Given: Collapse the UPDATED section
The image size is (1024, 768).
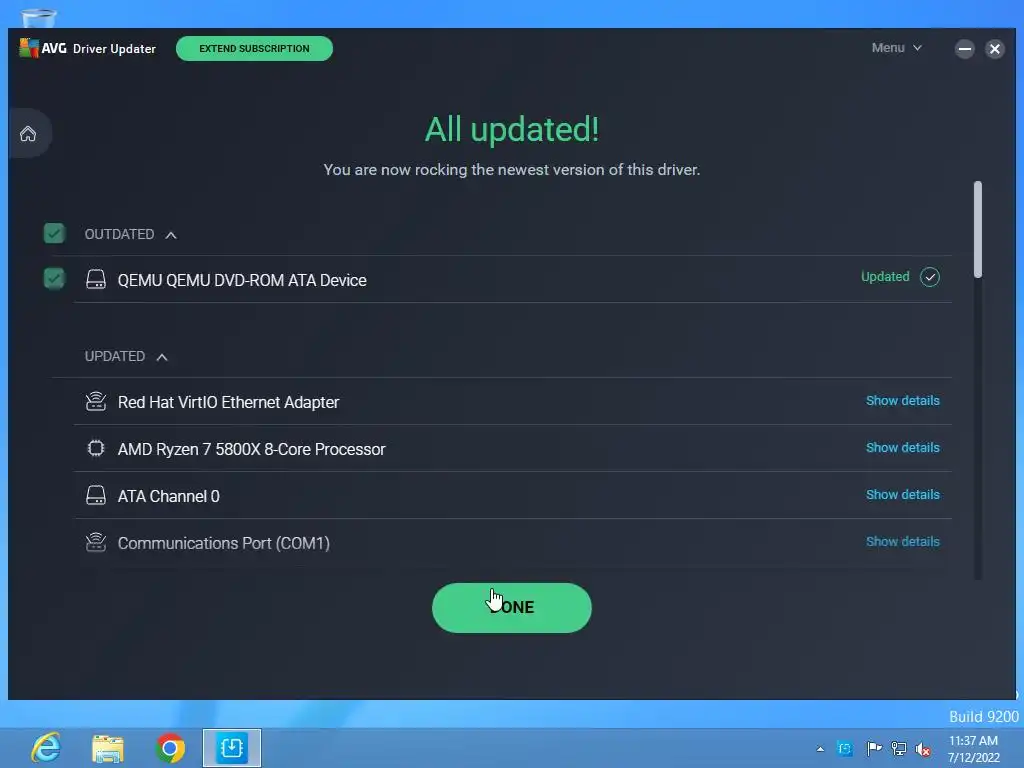Looking at the screenshot, I should [x=162, y=357].
